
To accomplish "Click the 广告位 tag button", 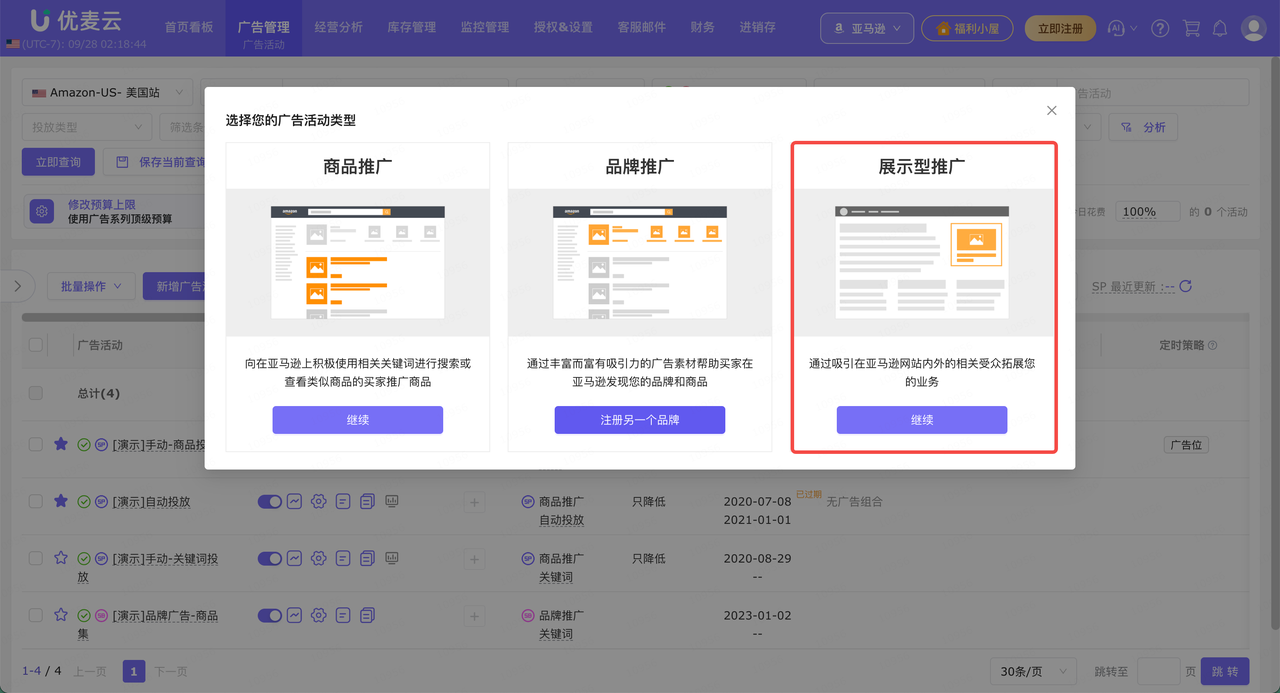I will point(1186,444).
